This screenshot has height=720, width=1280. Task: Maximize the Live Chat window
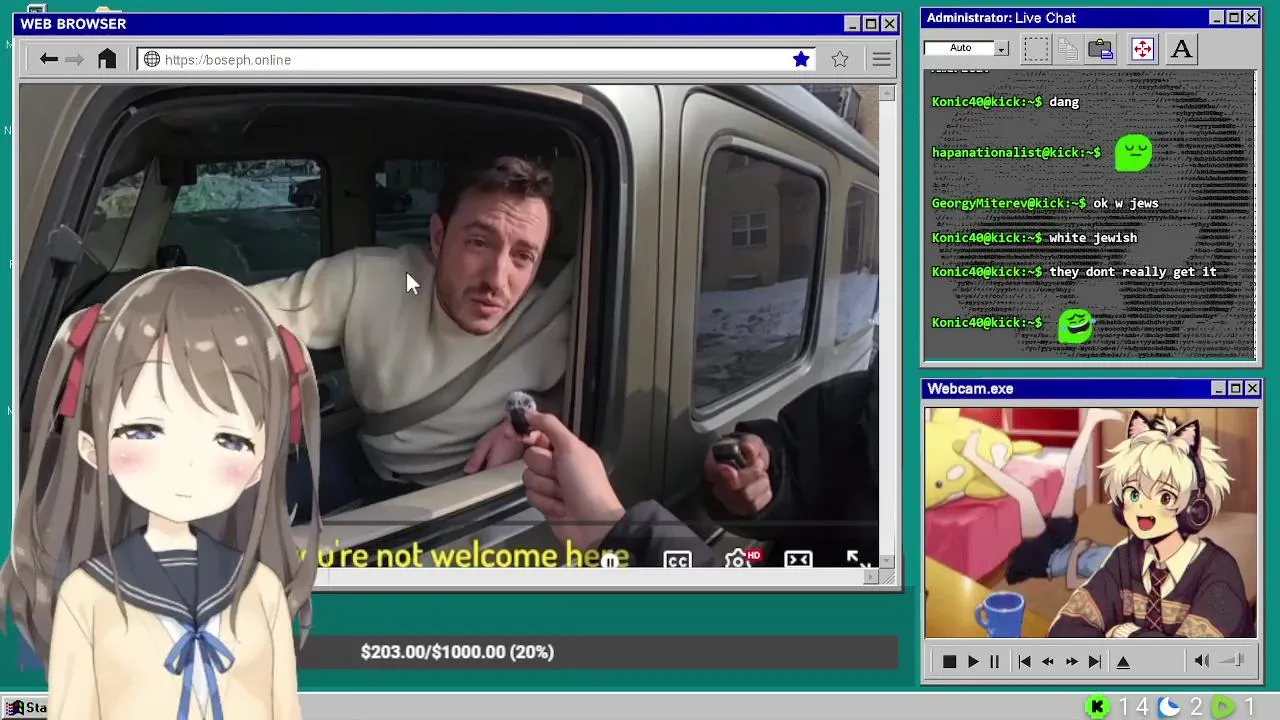pyautogui.click(x=1234, y=18)
